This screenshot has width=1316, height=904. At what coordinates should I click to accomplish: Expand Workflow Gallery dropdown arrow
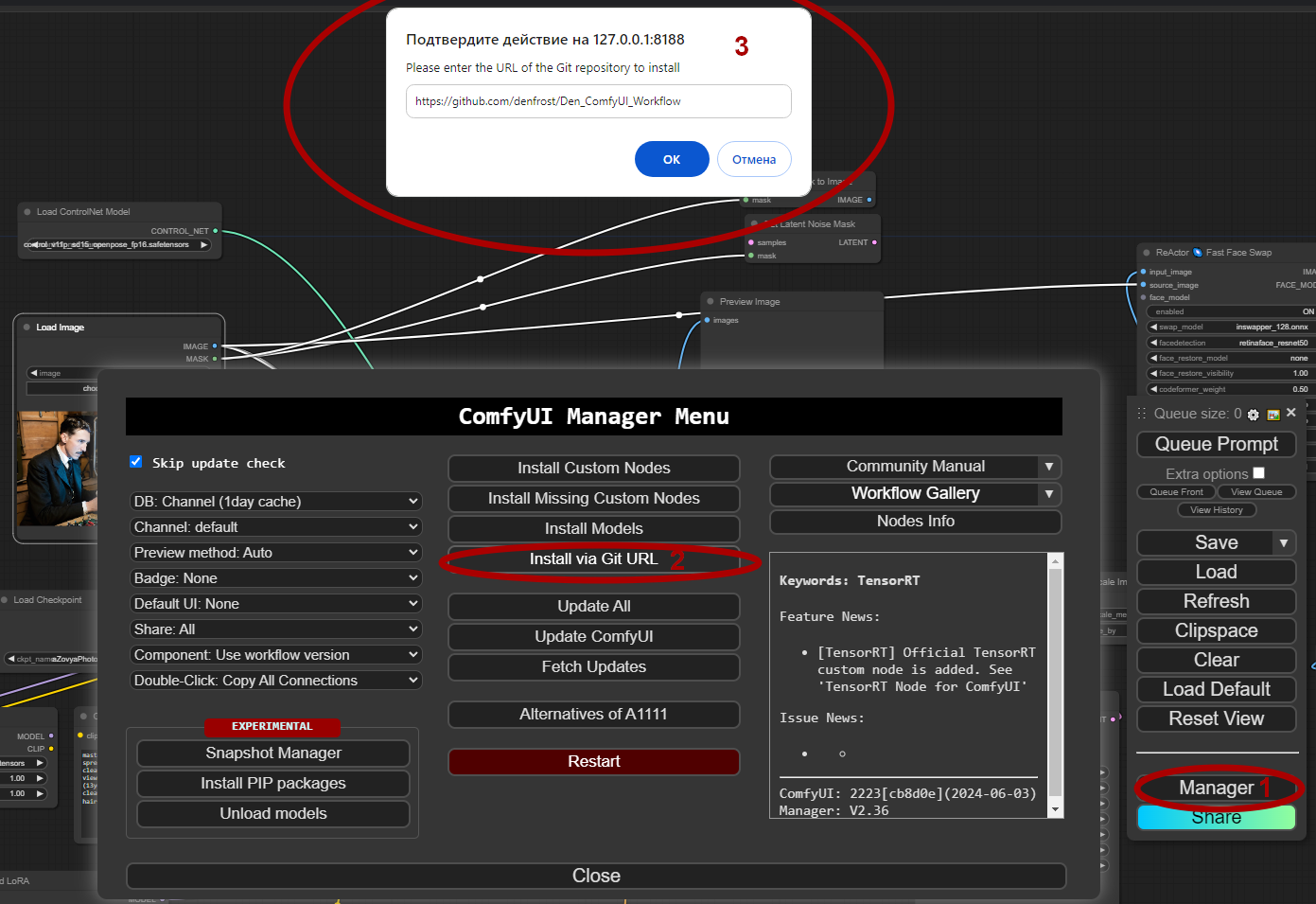[1048, 494]
